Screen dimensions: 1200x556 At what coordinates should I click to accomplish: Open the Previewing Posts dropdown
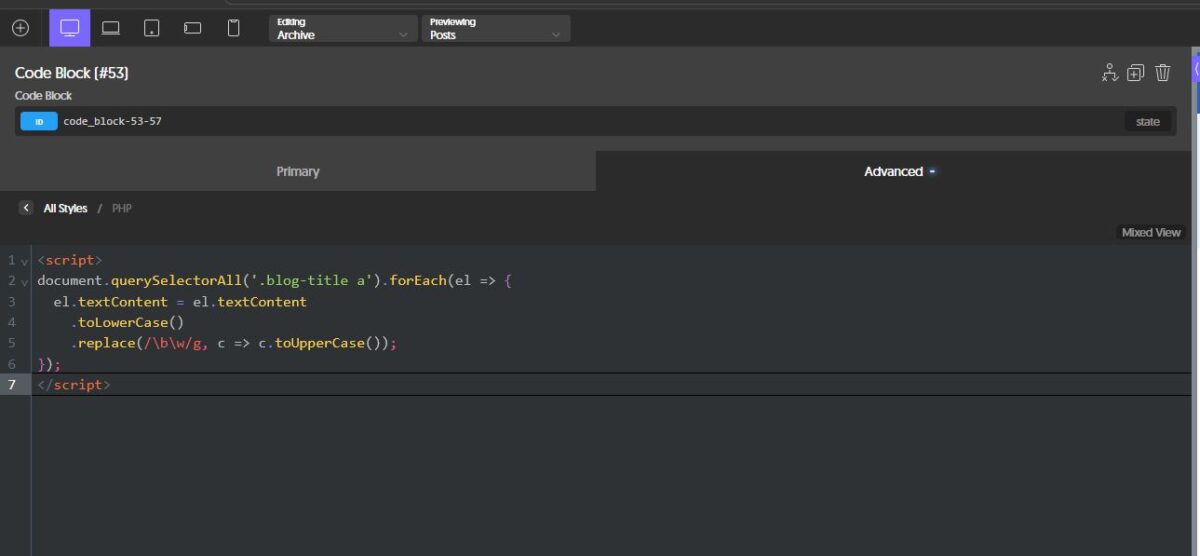pos(496,28)
